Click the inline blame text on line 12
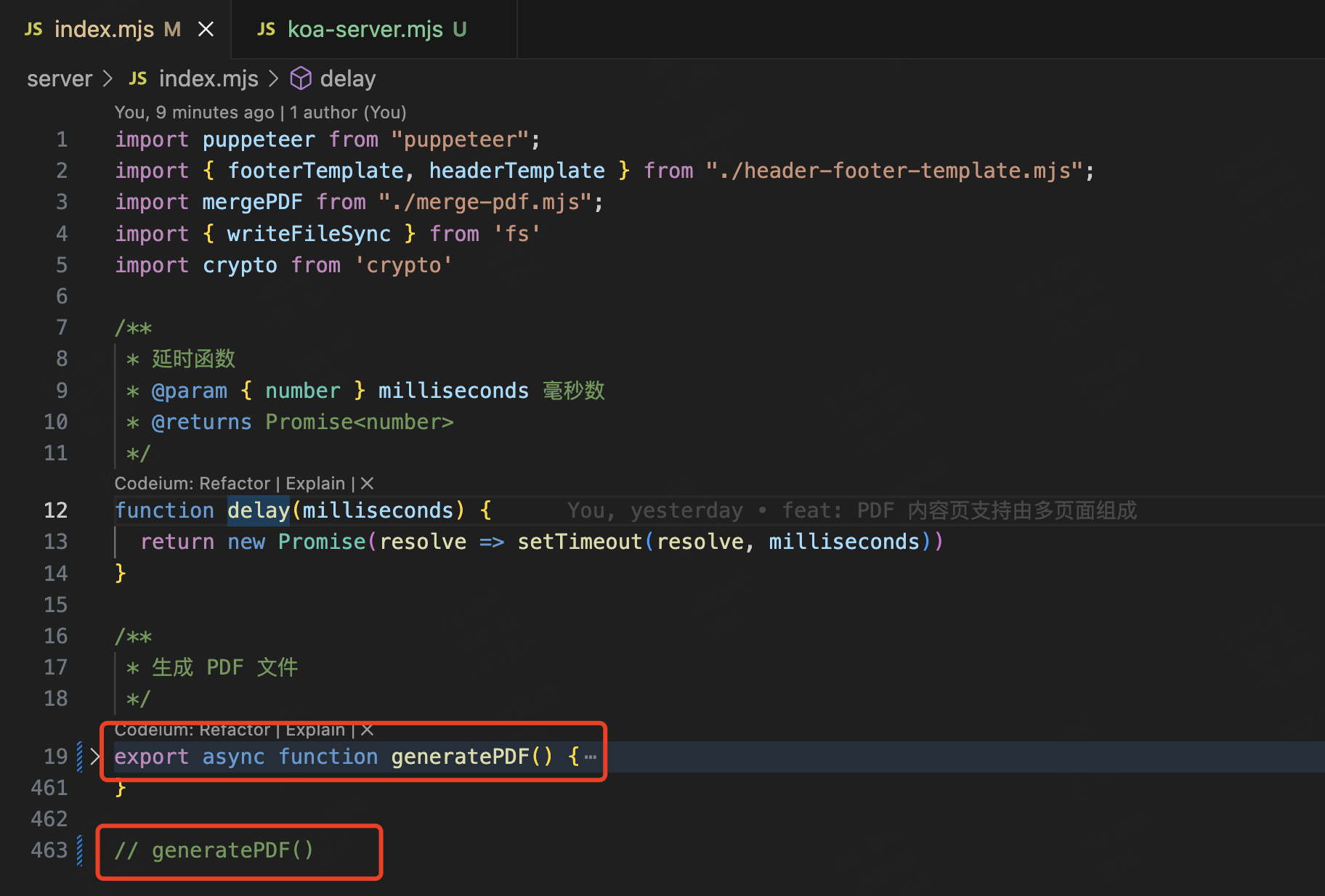 pos(851,510)
